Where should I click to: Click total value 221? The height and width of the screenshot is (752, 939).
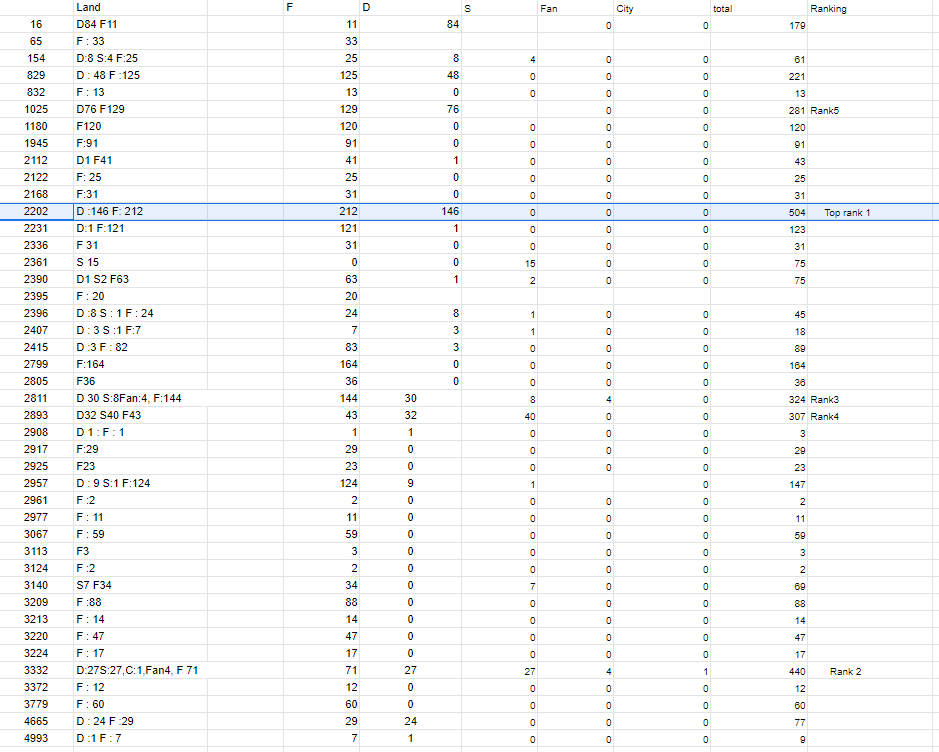(x=759, y=76)
